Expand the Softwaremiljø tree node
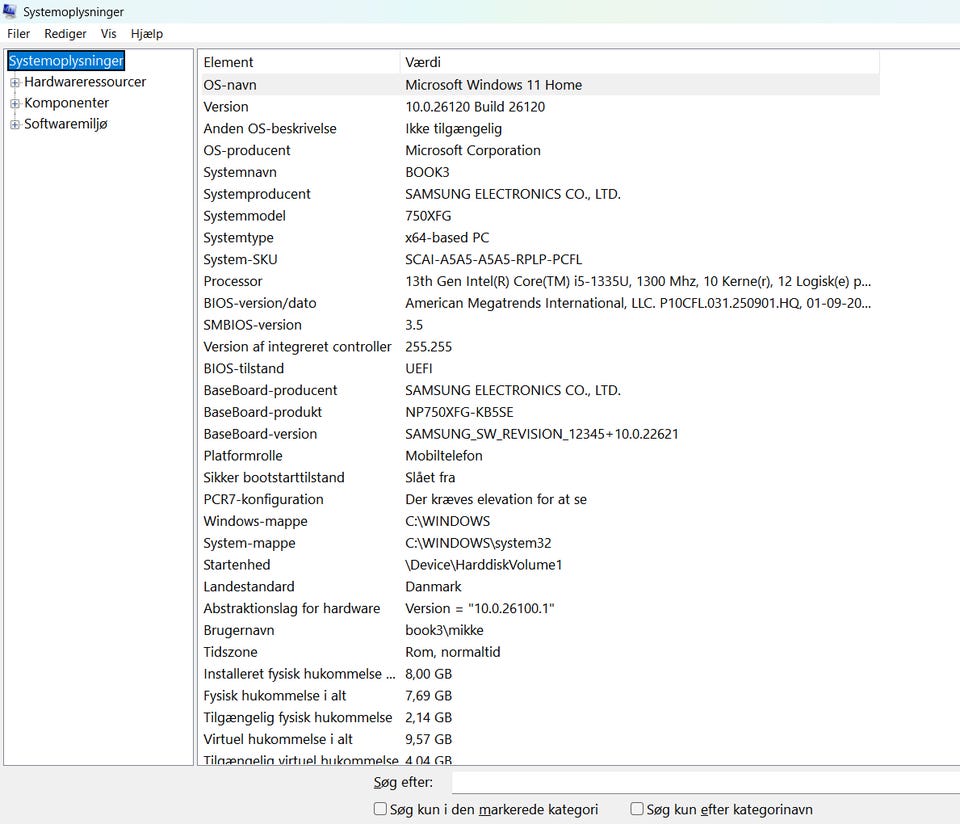The width and height of the screenshot is (960, 824). coord(15,124)
